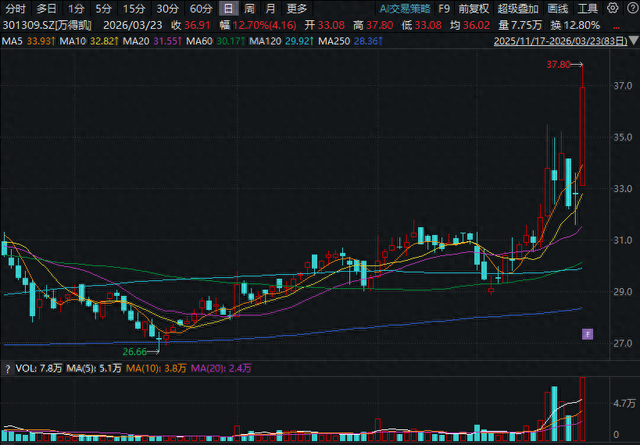Screen dimensions: 640x445
Task: Open the help question mark icon
Action: pyautogui.click(x=632, y=8)
